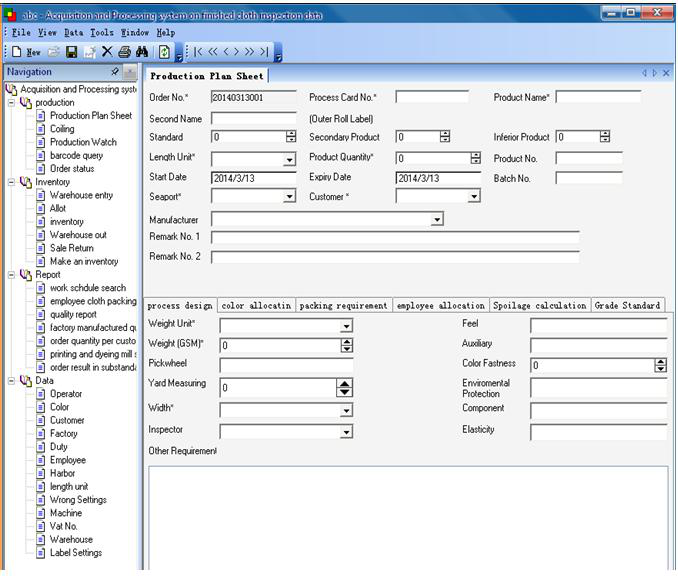Close the Production Plan Sheet document
678x576 pixels.
666,73
